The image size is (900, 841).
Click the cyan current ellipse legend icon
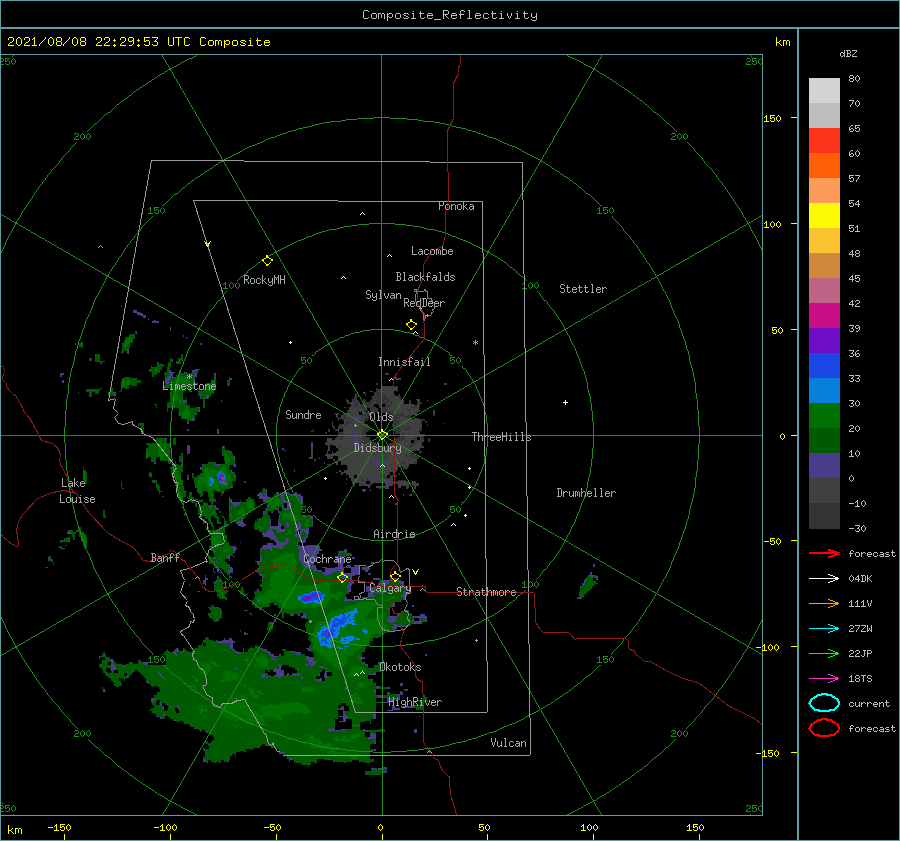(824, 703)
